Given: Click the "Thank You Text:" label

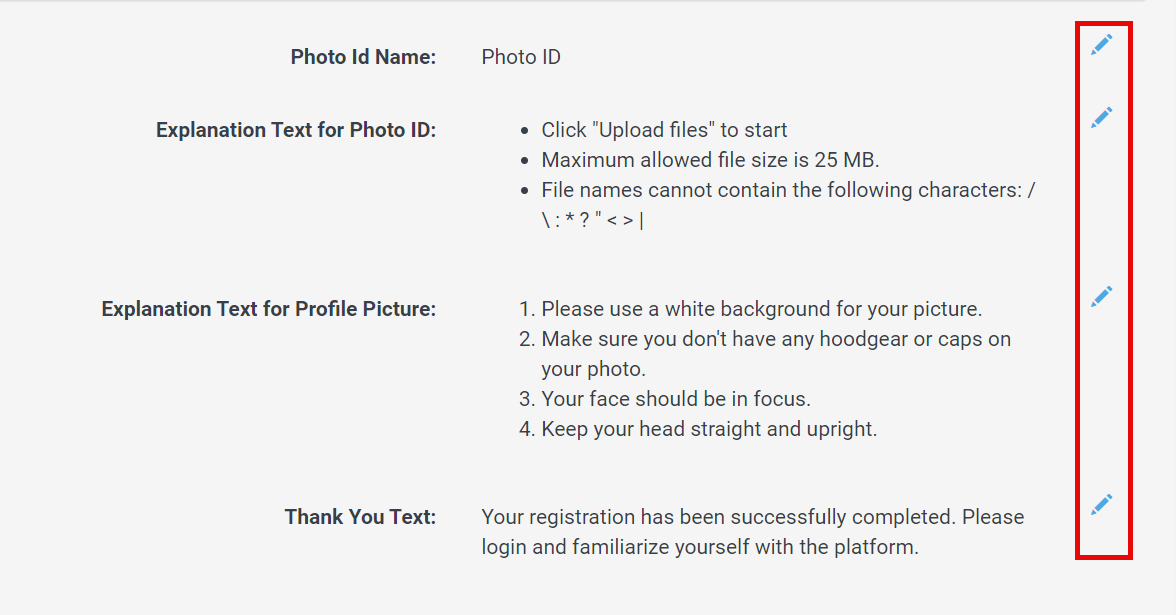Looking at the screenshot, I should coord(360,517).
